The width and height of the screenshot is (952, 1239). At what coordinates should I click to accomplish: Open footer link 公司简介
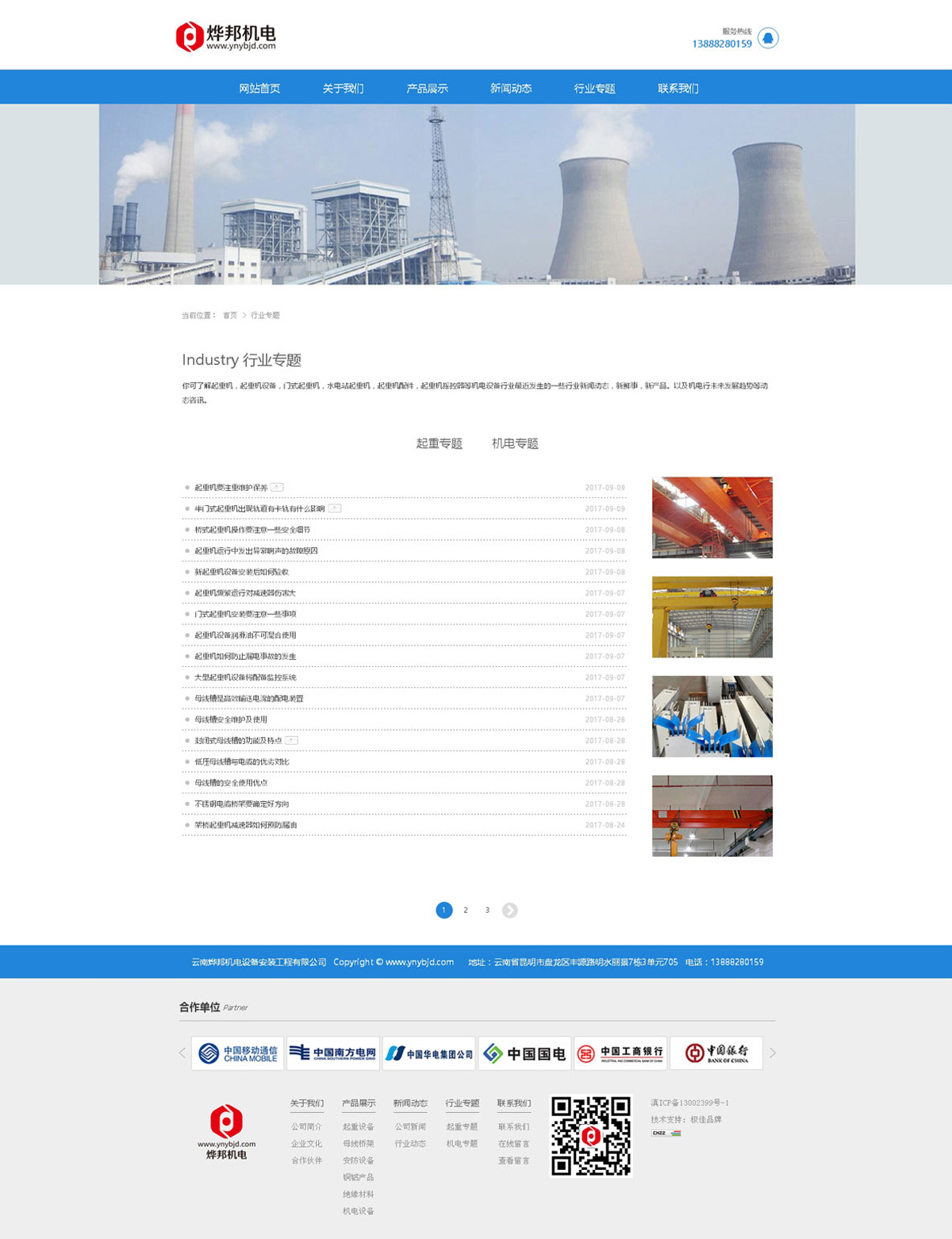click(306, 1126)
